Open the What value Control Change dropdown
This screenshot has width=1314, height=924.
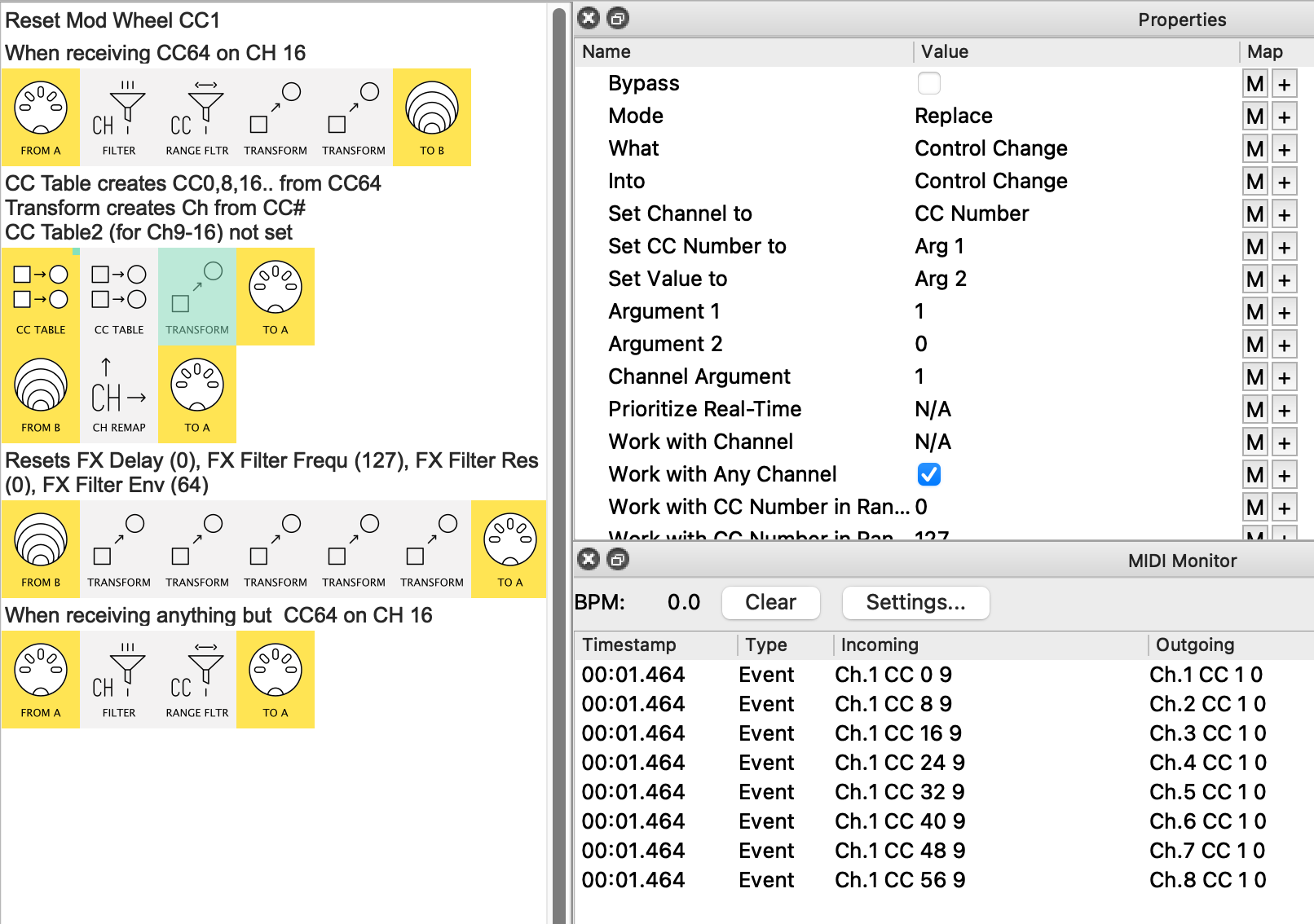[x=990, y=148]
